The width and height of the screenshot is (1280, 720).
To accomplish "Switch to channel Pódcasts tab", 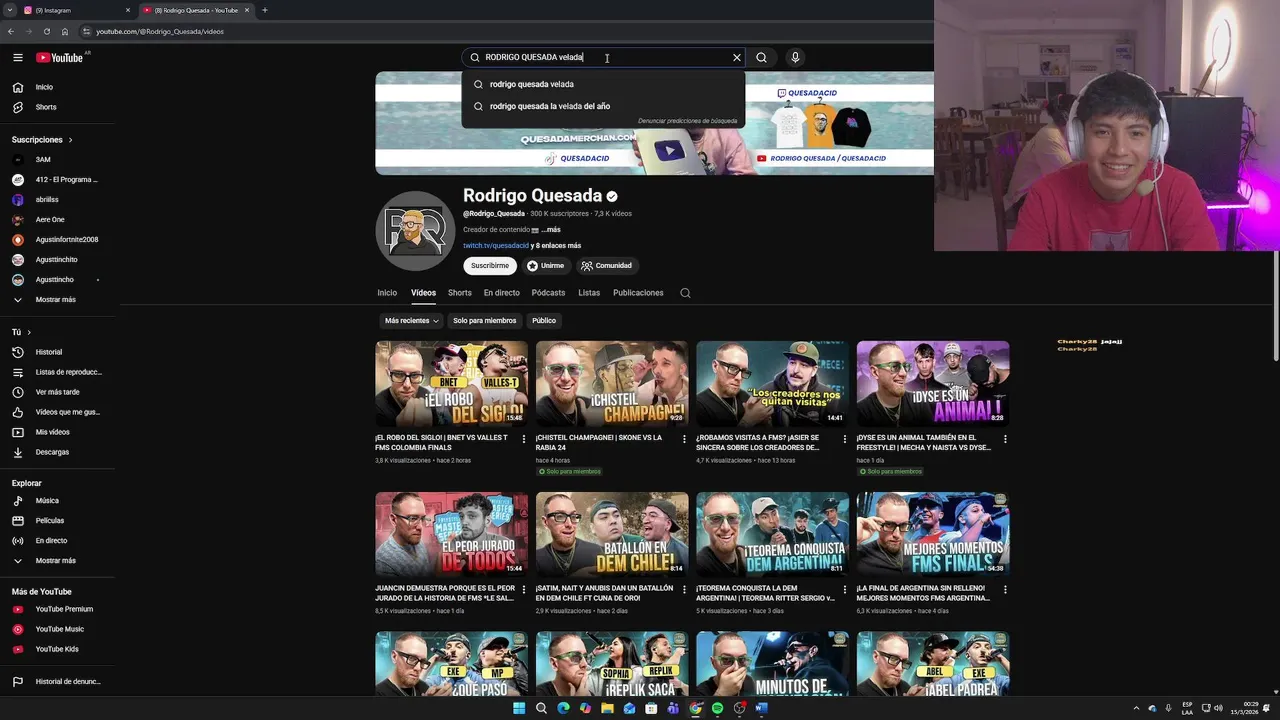I will pyautogui.click(x=548, y=293).
